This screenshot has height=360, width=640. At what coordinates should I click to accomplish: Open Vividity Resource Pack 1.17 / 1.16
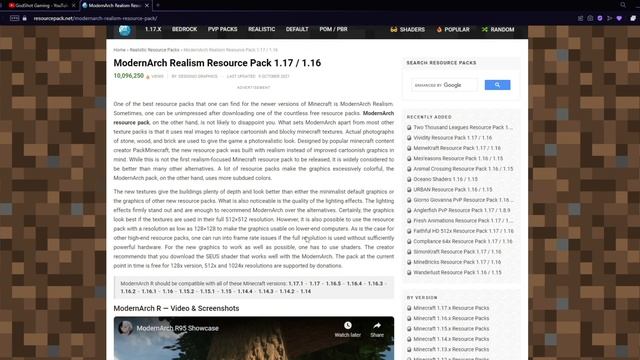tap(453, 138)
